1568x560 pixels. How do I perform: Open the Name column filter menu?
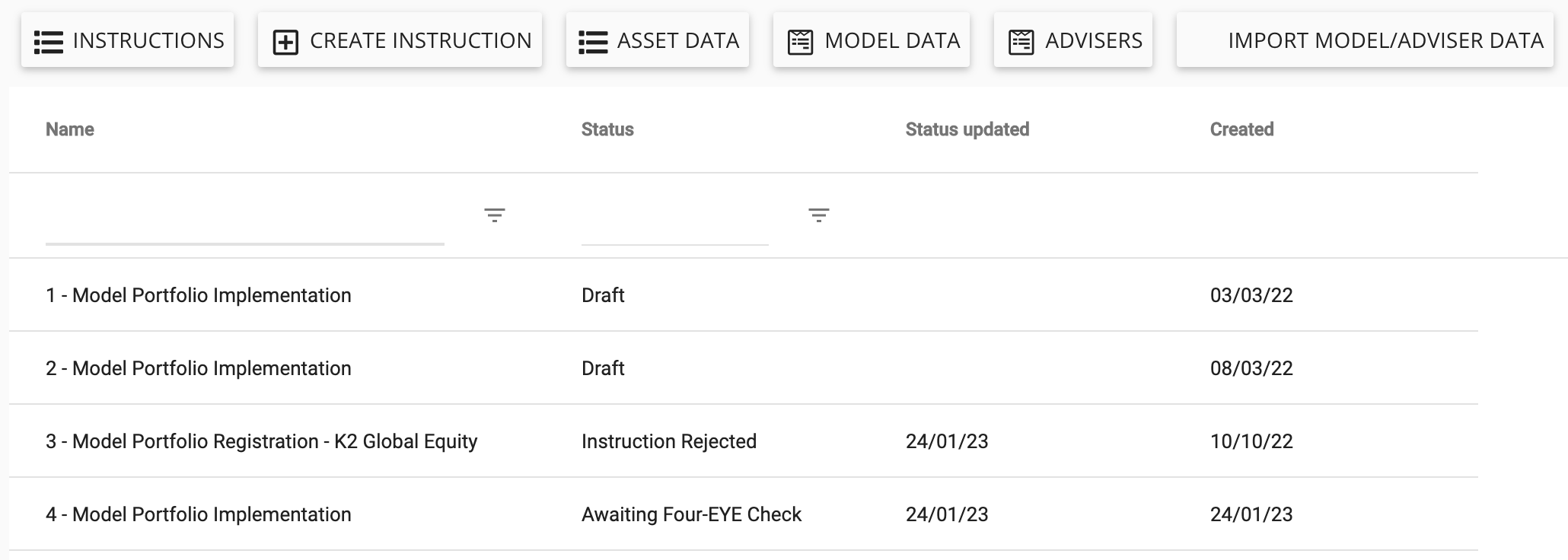(x=495, y=215)
